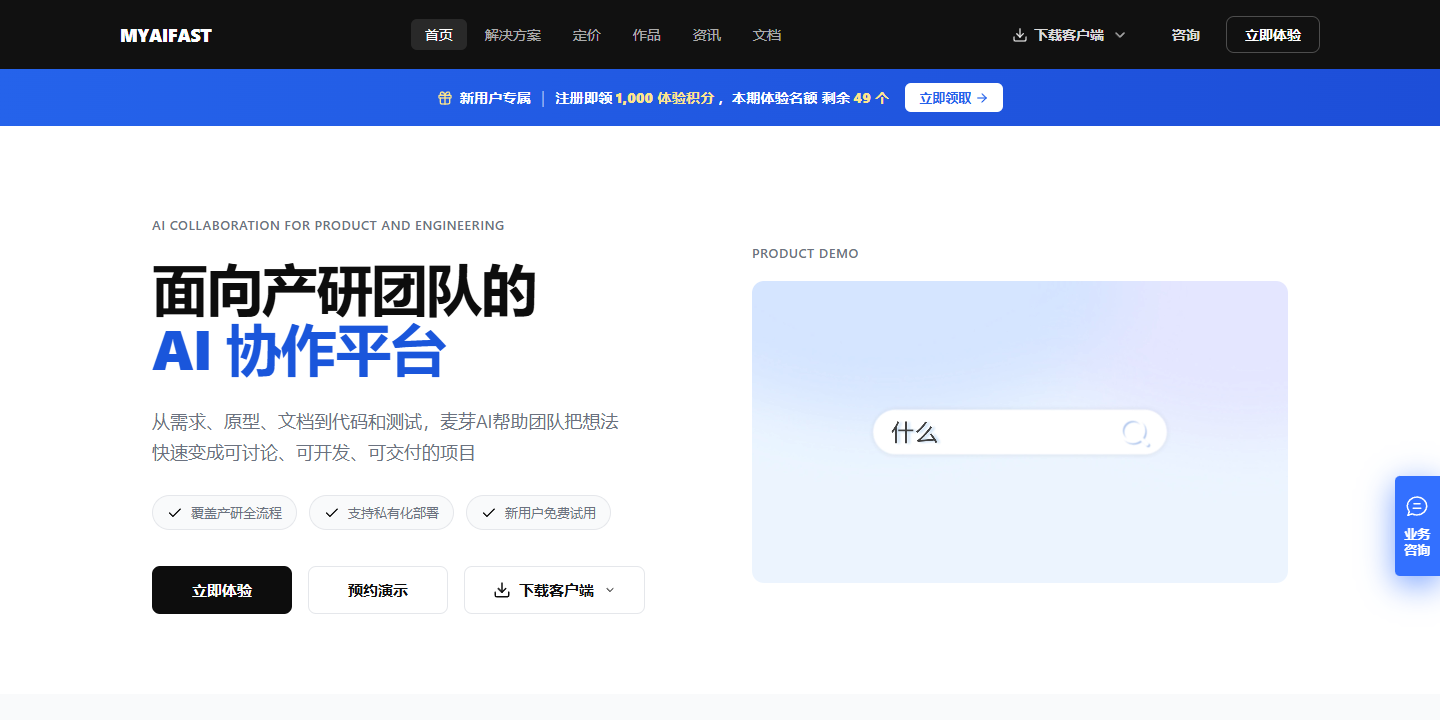The image size is (1440, 720).
Task: Click the black 立即体验 hero button
Action: point(222,590)
